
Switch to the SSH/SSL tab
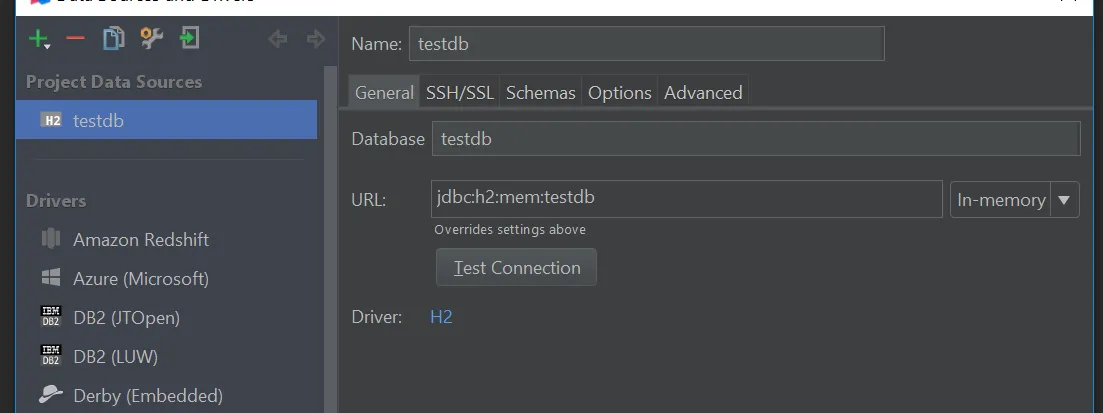(459, 93)
